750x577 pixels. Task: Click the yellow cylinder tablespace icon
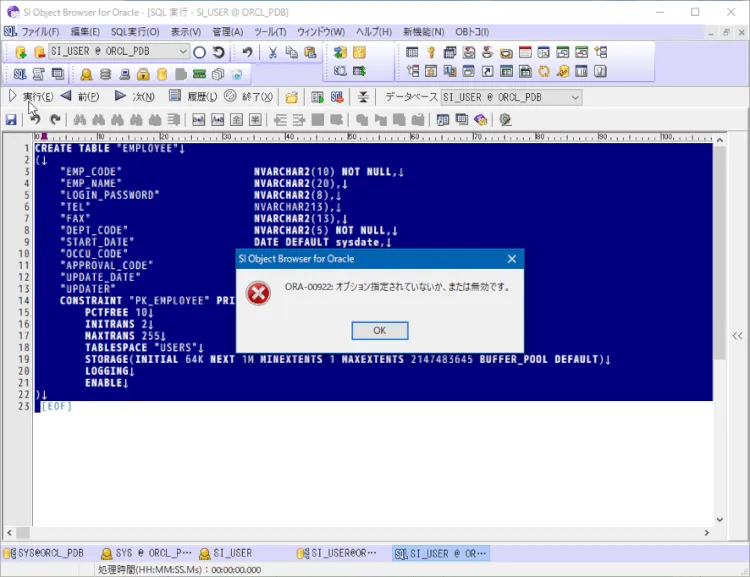[x=162, y=74]
